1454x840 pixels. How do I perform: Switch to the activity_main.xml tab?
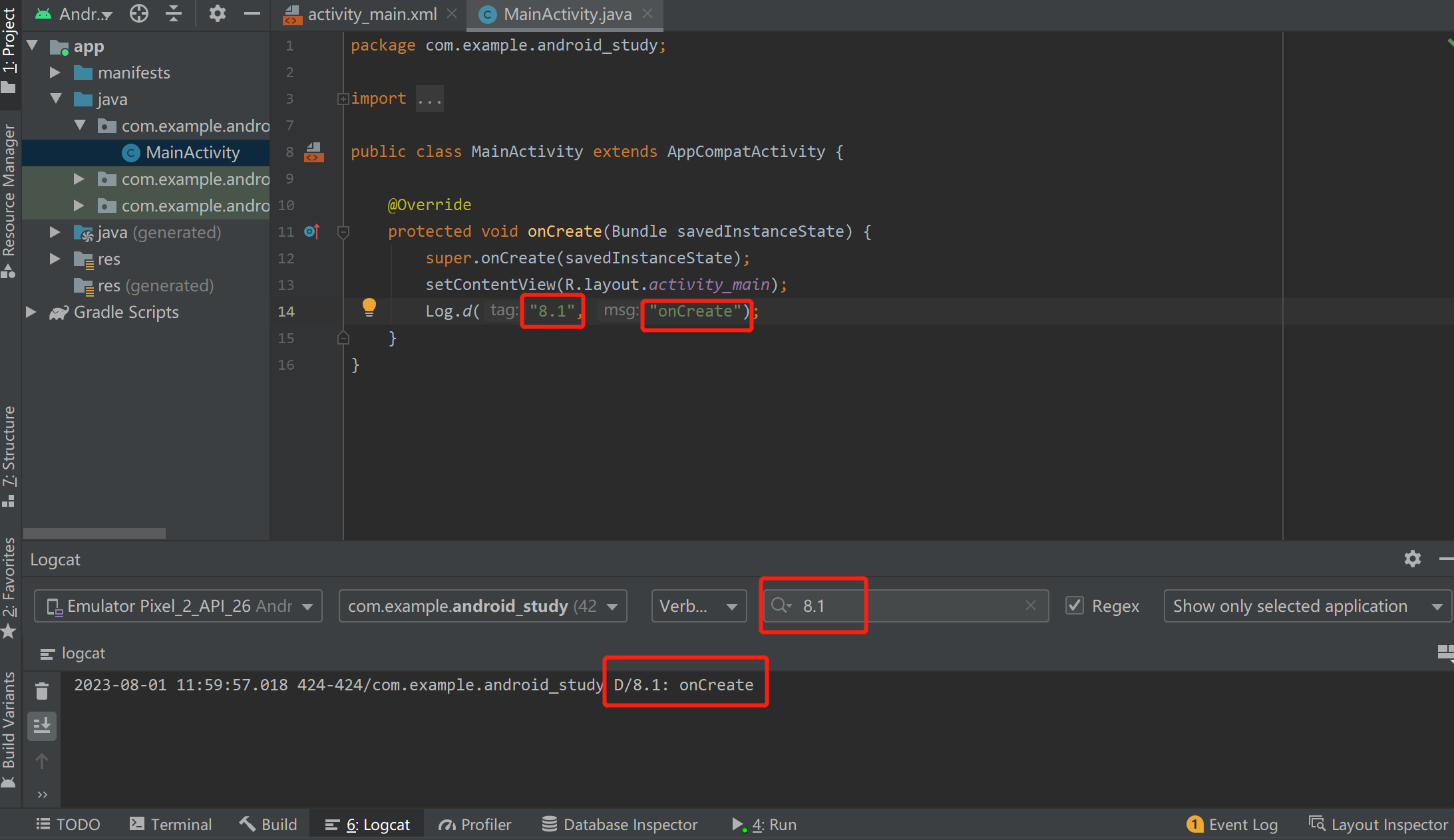coord(371,14)
